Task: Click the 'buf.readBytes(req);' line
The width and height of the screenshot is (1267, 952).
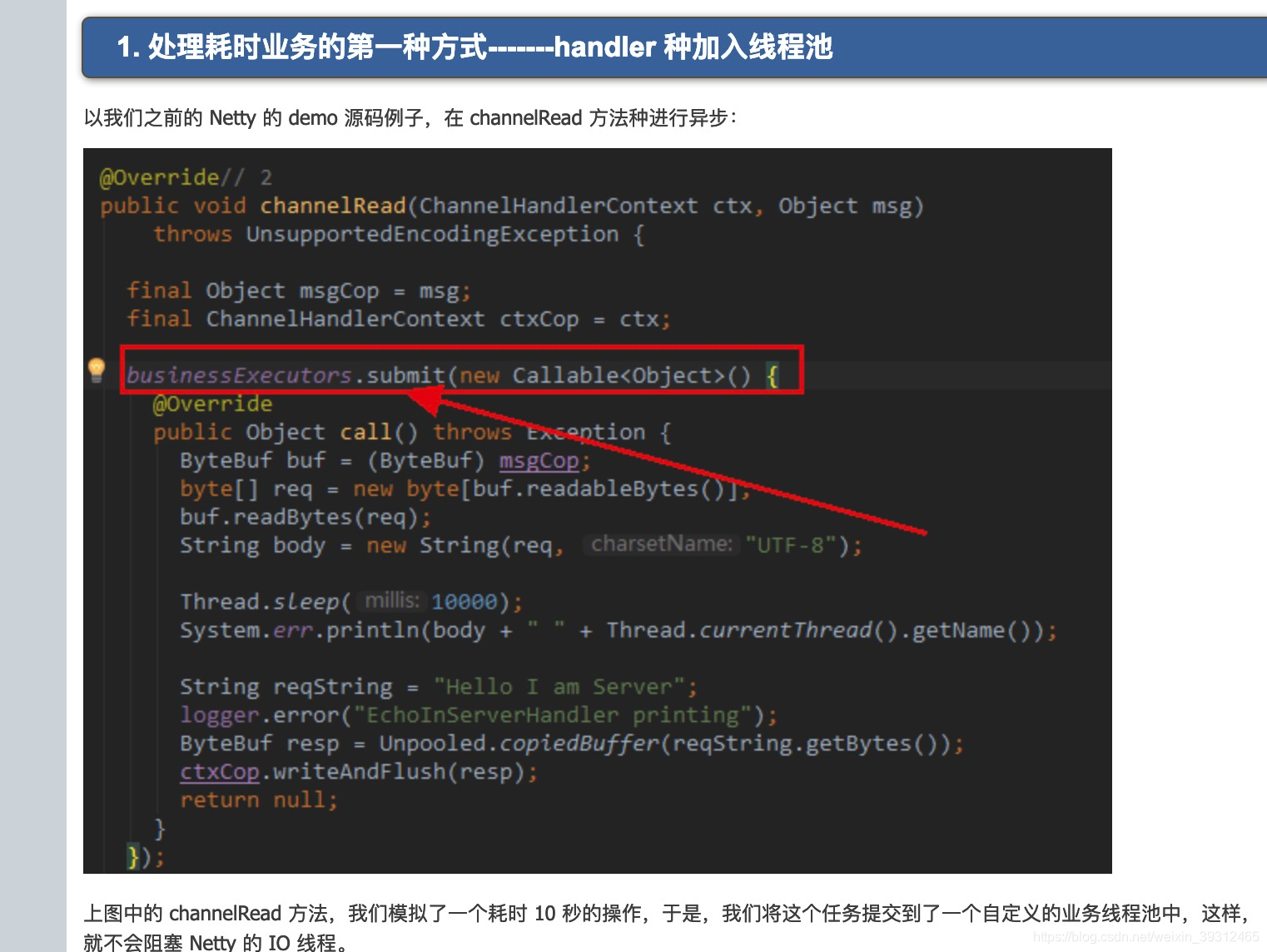Action: point(306,518)
